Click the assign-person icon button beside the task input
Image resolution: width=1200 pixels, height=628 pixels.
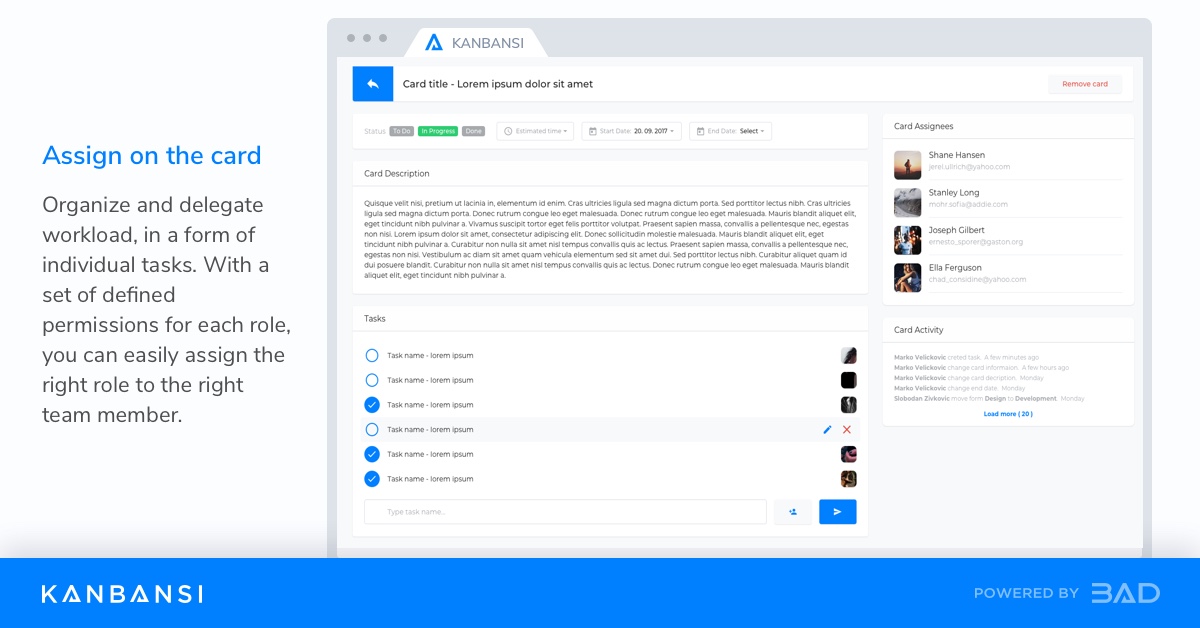point(793,512)
